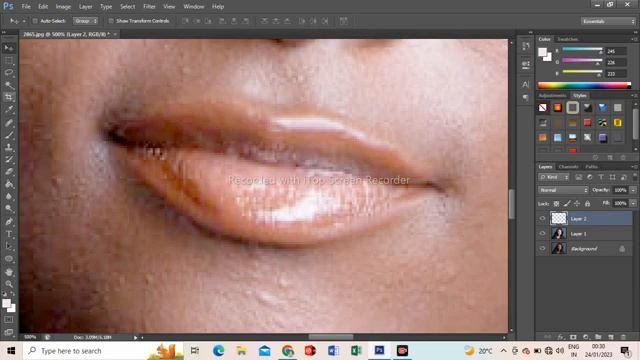This screenshot has height=360, width=640.
Task: Select the Brush tool
Action: [x=9, y=134]
